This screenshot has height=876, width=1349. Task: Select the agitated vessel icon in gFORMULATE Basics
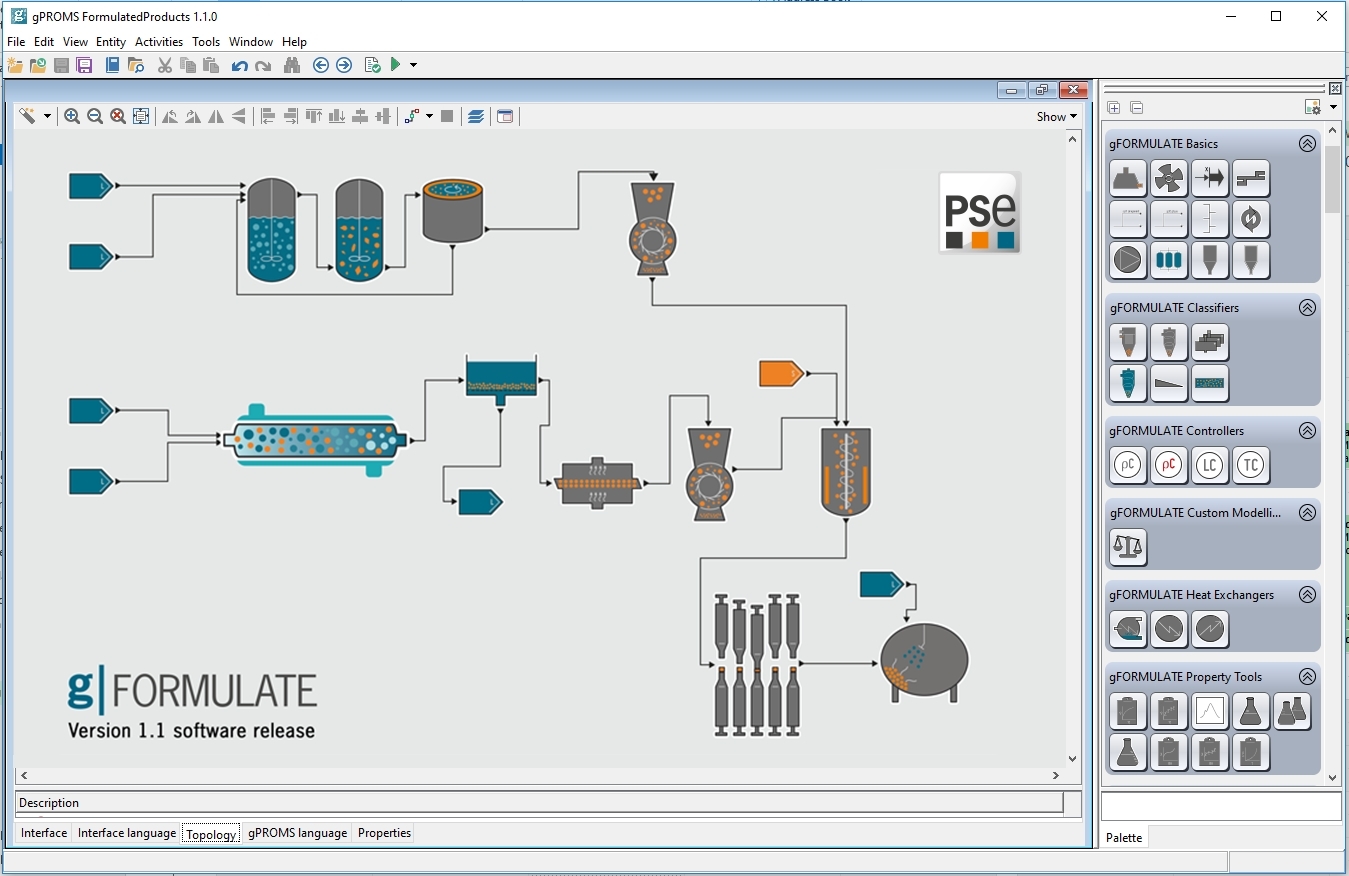1128,178
